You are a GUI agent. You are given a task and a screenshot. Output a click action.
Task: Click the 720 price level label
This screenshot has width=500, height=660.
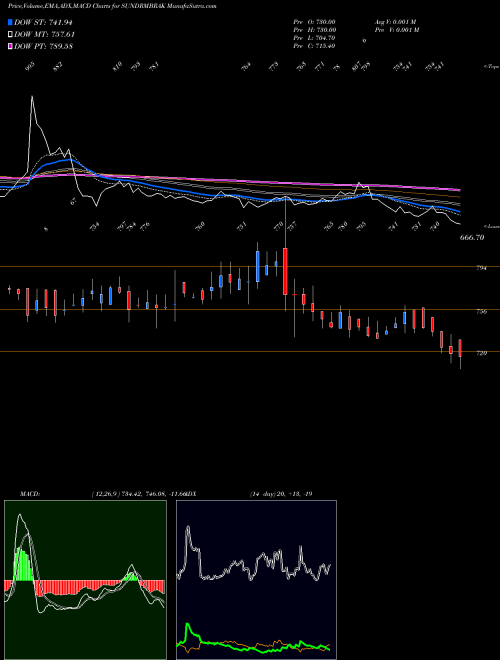pyautogui.click(x=481, y=353)
